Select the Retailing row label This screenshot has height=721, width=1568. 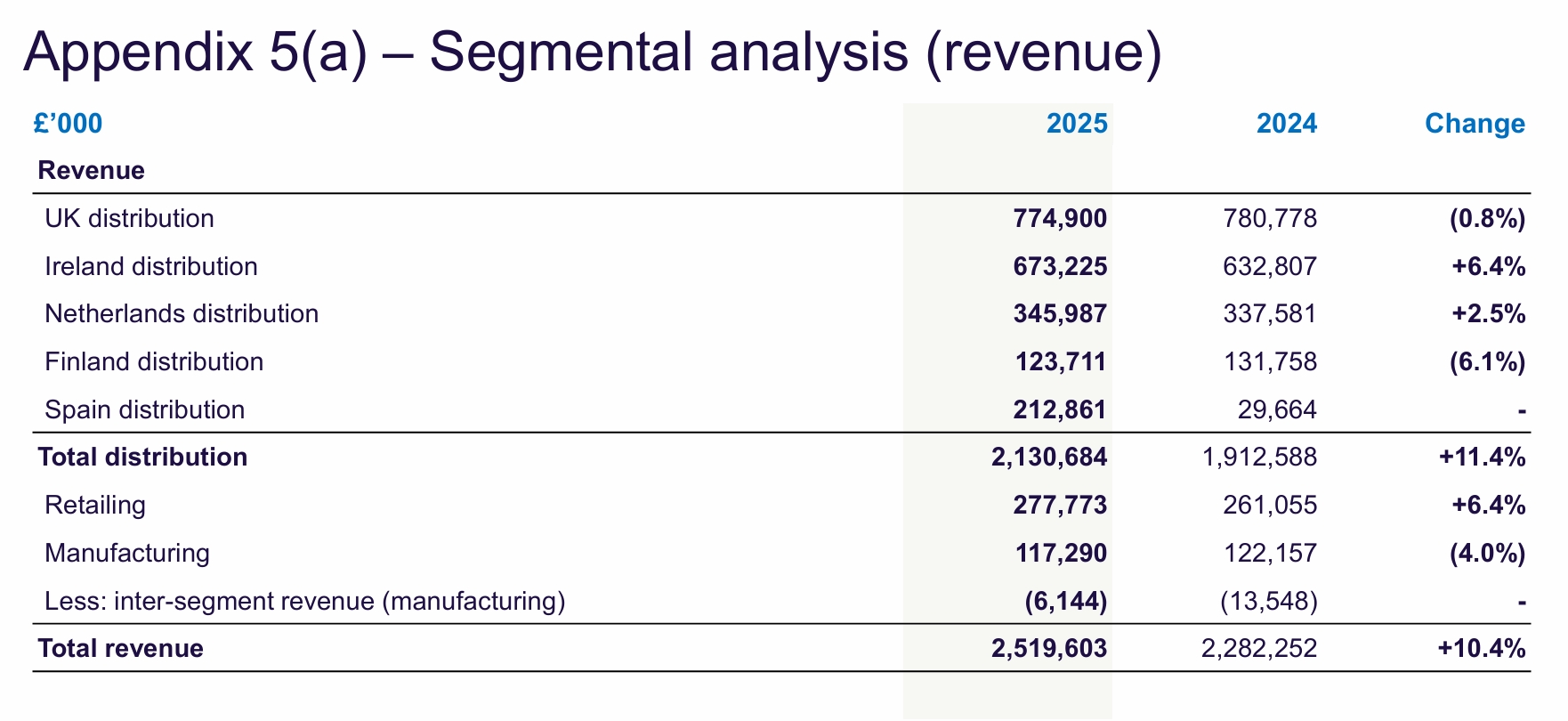95,506
